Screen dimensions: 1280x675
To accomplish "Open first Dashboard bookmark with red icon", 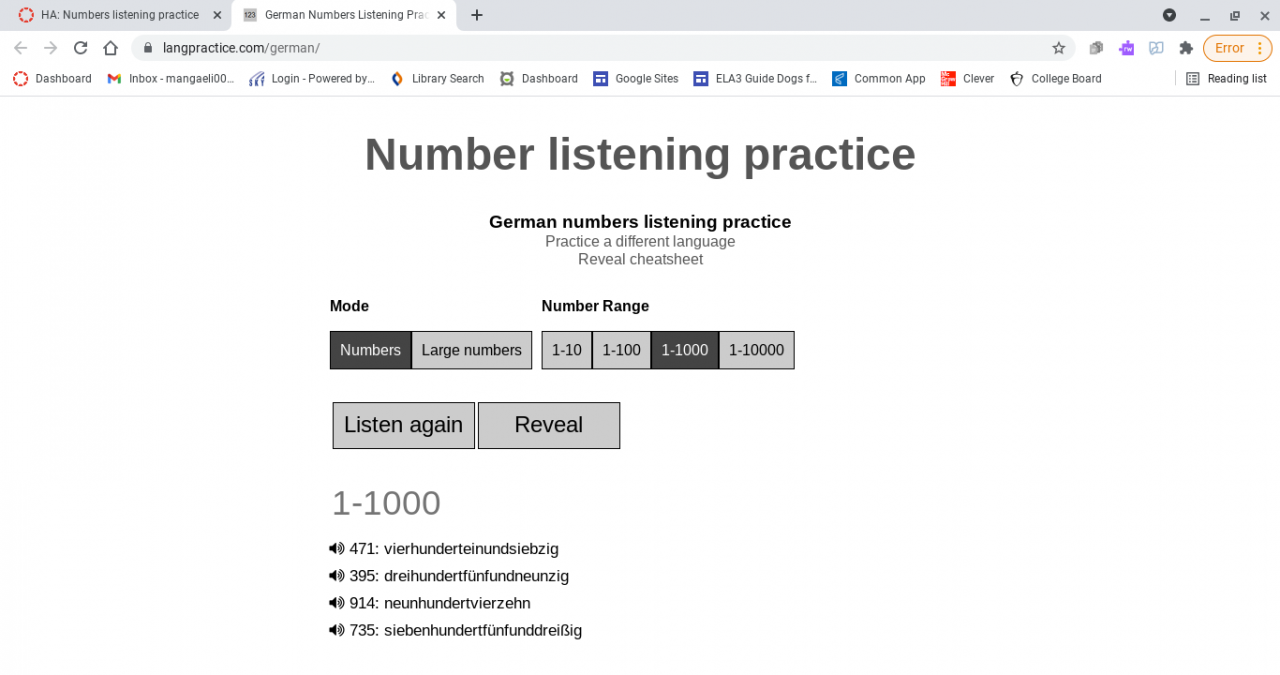I will tap(52, 78).
